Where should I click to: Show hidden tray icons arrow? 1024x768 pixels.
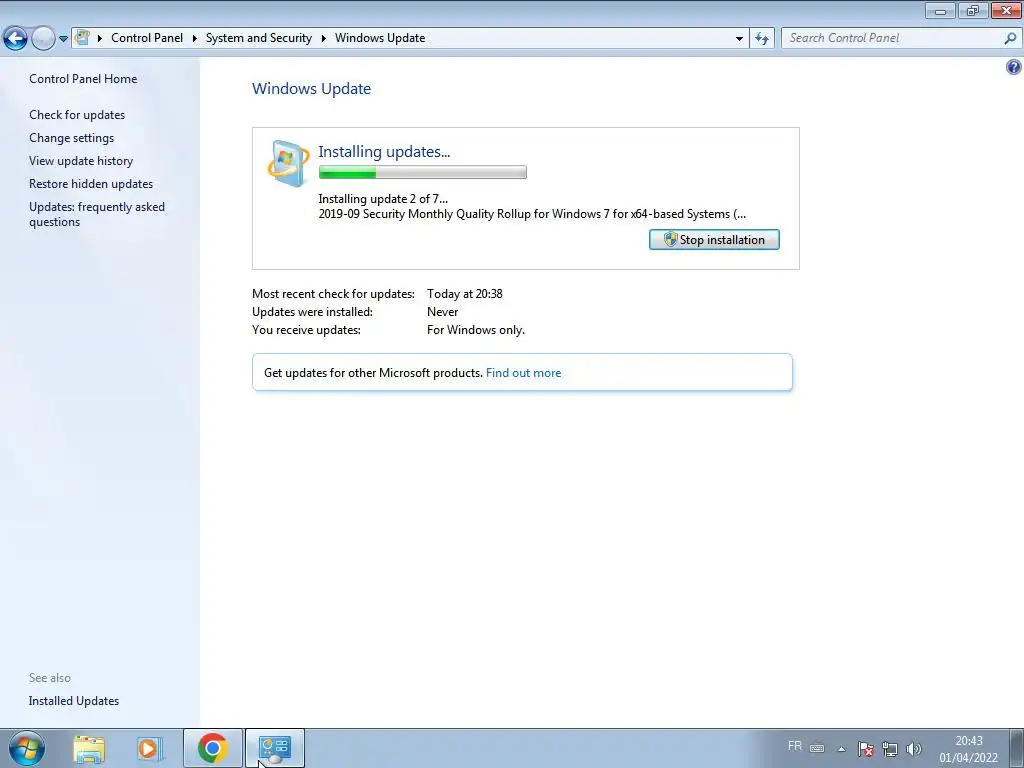coord(842,749)
